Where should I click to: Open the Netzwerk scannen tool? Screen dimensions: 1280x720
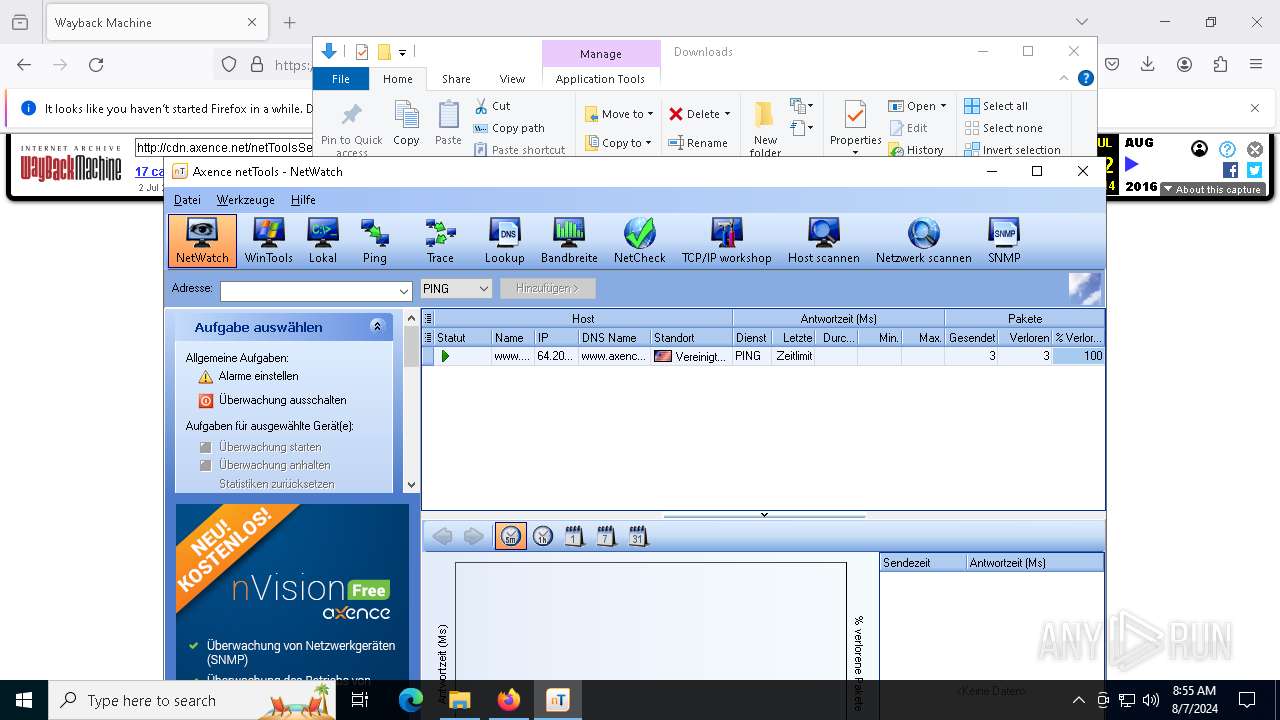(x=923, y=241)
